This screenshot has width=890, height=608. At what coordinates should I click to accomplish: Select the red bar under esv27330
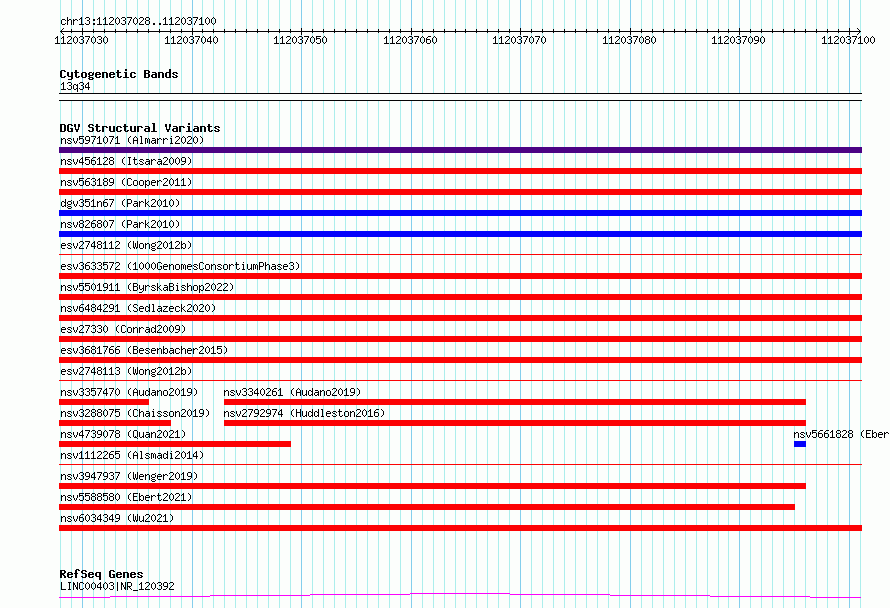[x=460, y=339]
